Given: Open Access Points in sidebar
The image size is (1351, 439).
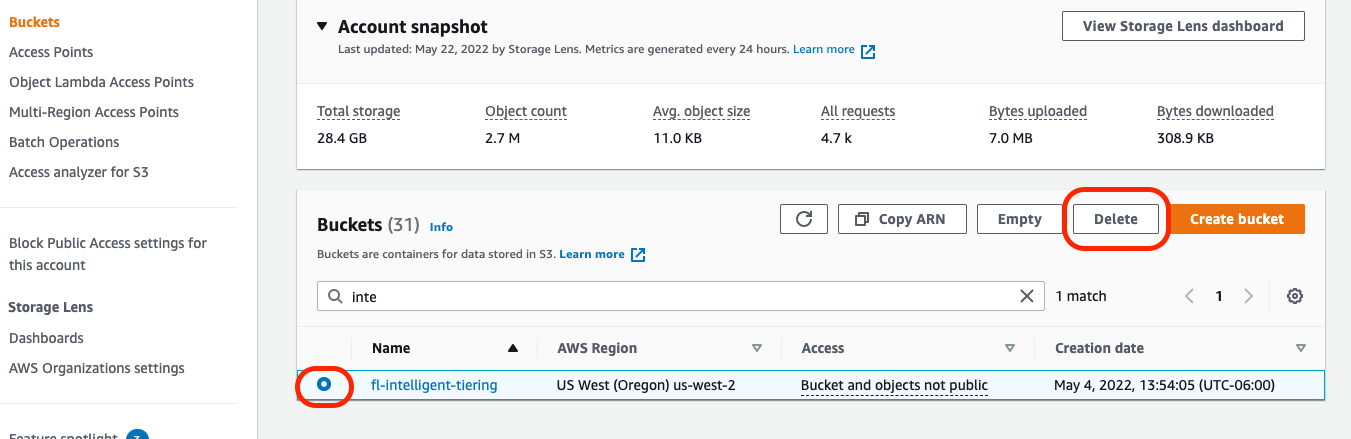Looking at the screenshot, I should (51, 52).
